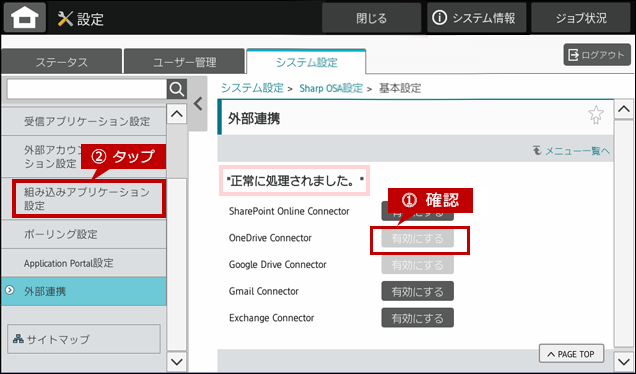Click OneDrive Connector 有効にする button

[417, 239]
